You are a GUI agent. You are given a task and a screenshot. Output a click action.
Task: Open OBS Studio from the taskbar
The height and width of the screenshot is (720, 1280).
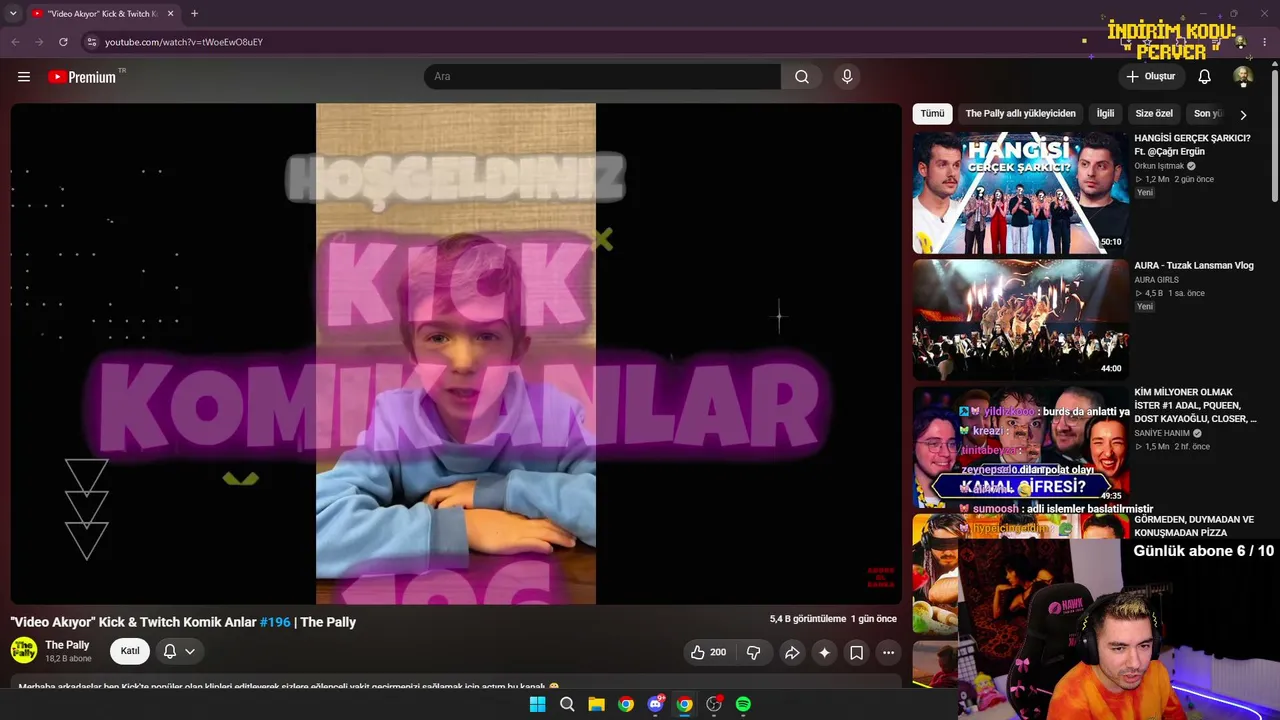click(714, 704)
